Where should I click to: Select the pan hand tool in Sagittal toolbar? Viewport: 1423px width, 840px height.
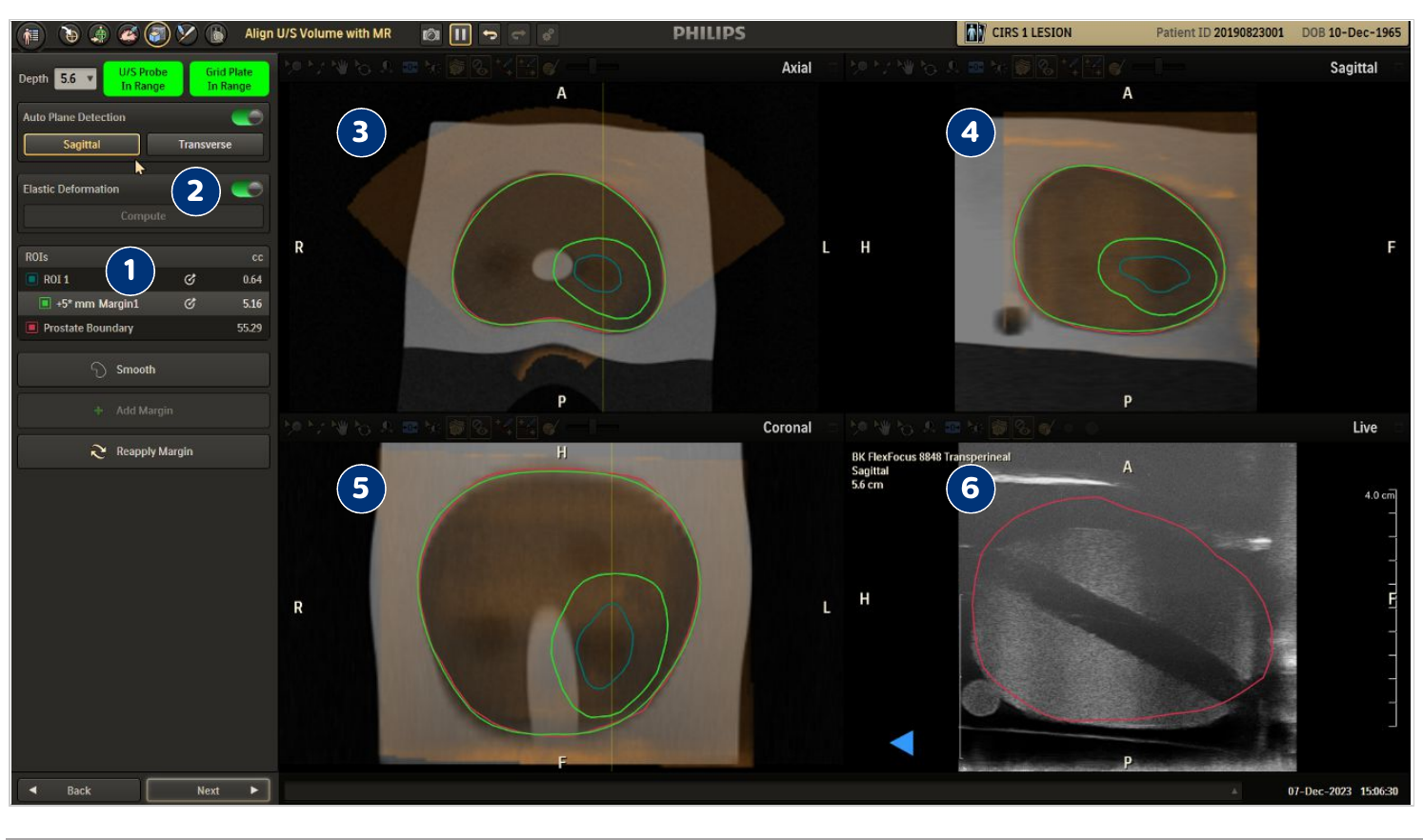click(906, 67)
